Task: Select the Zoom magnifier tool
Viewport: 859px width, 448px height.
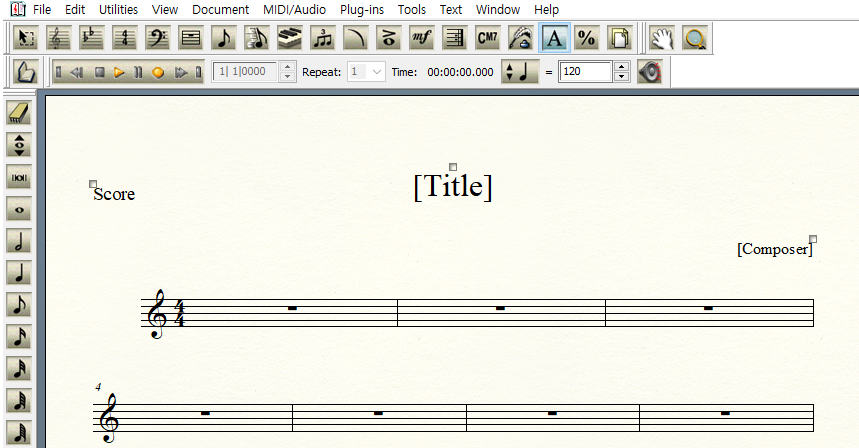Action: click(x=695, y=38)
